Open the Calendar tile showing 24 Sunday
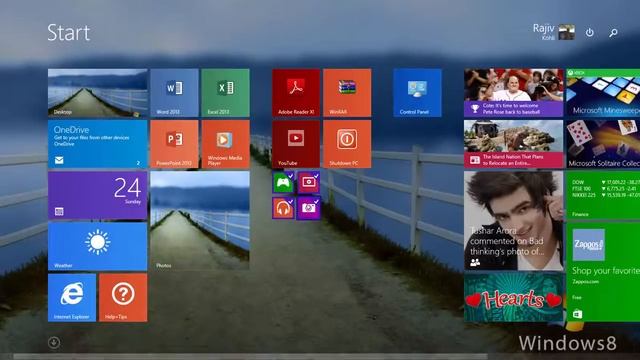The image size is (640, 360). coord(98,195)
